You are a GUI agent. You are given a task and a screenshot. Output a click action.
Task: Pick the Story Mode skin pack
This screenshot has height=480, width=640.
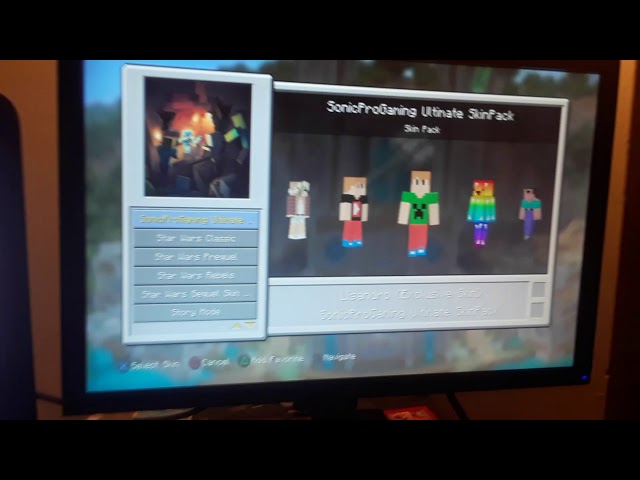(196, 313)
